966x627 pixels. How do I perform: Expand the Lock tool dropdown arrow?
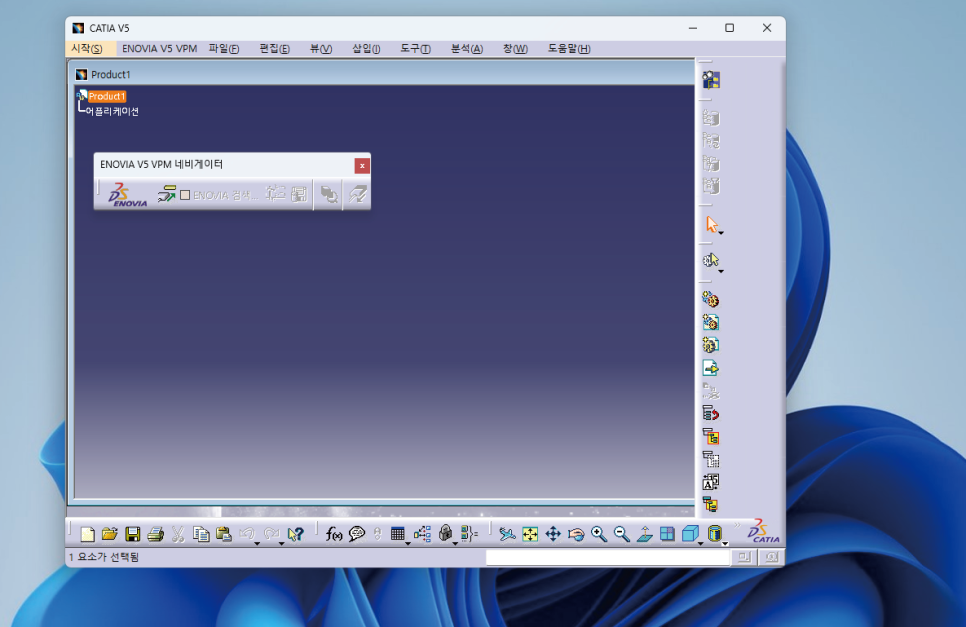point(455,543)
